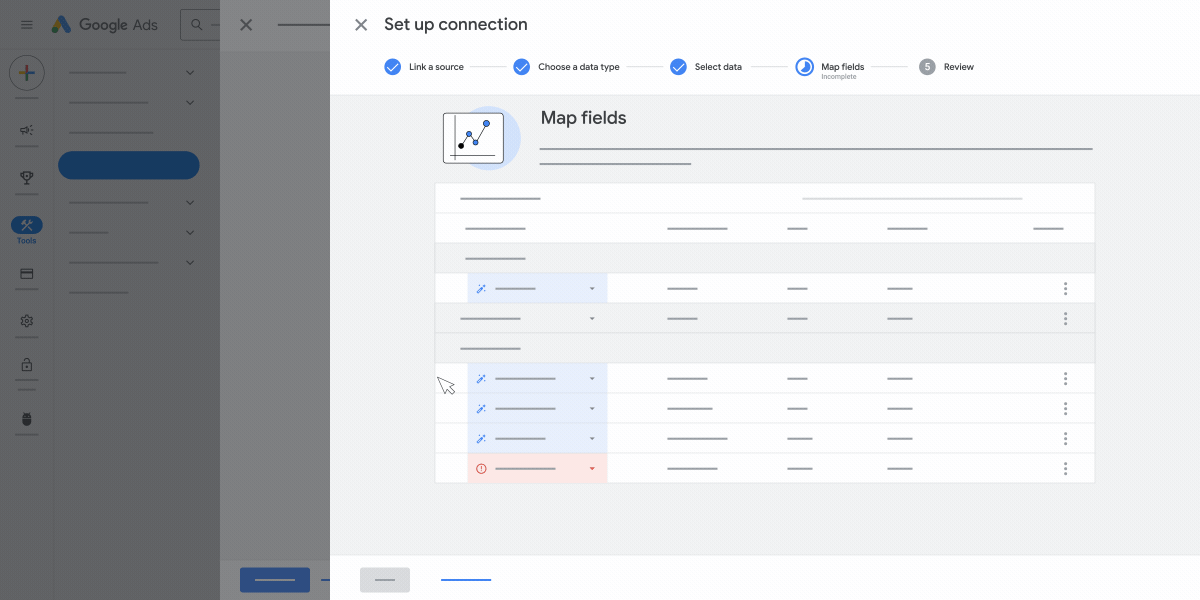This screenshot has width=1200, height=600.
Task: Click the Google Ads logo
Action: click(105, 25)
